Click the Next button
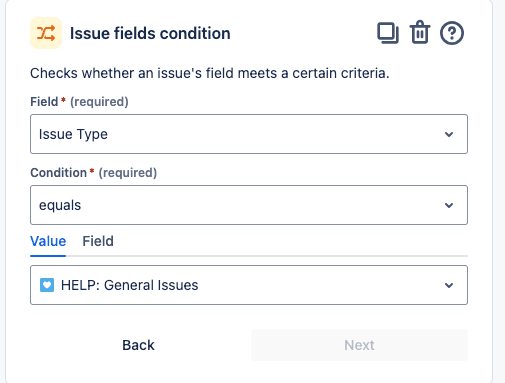Image resolution: width=505 pixels, height=383 pixels. [359, 345]
